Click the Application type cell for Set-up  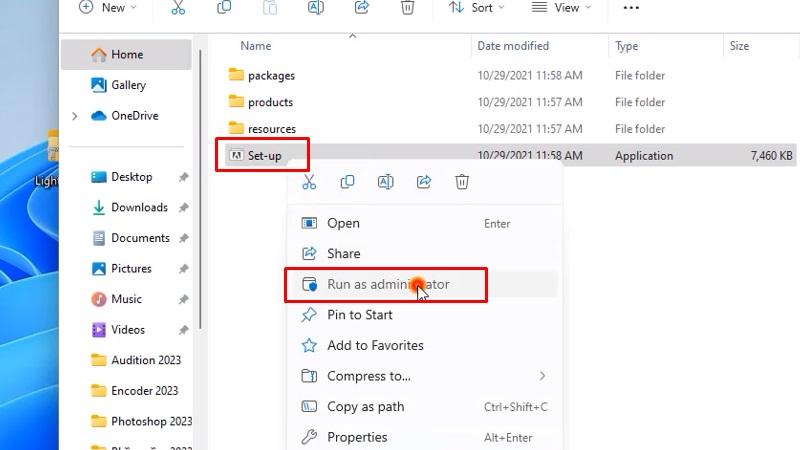[644, 156]
